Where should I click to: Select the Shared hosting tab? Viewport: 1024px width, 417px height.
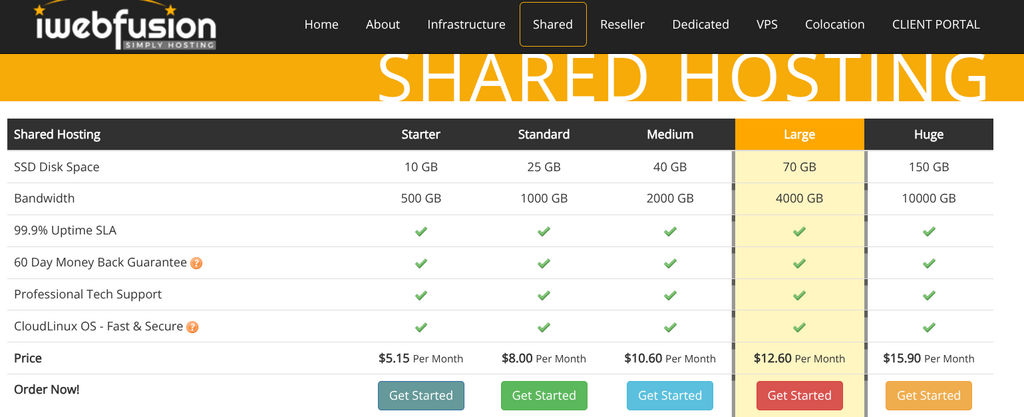pyautogui.click(x=553, y=24)
